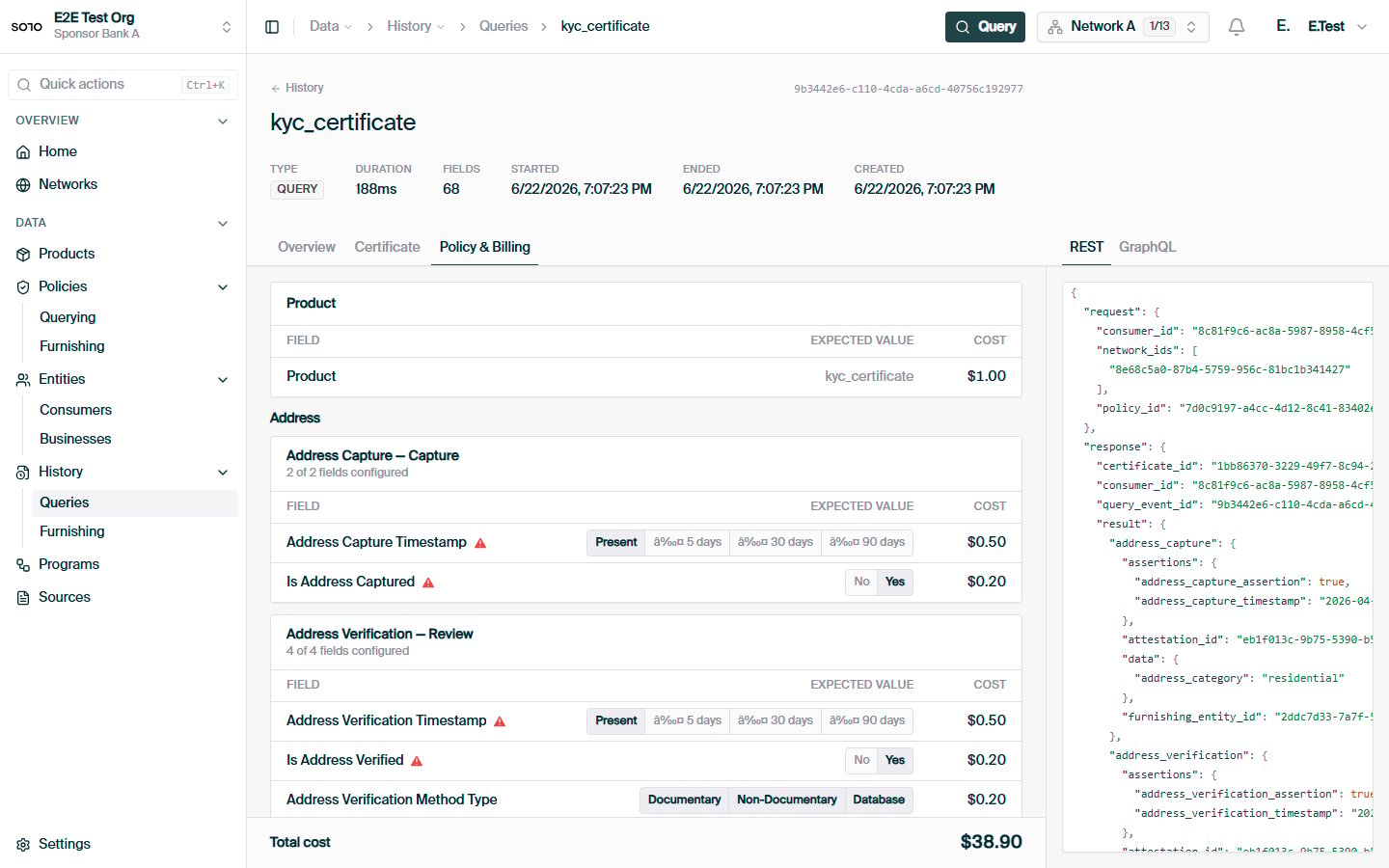1389x868 pixels.
Task: Open Queries under History
Action: coord(135,502)
